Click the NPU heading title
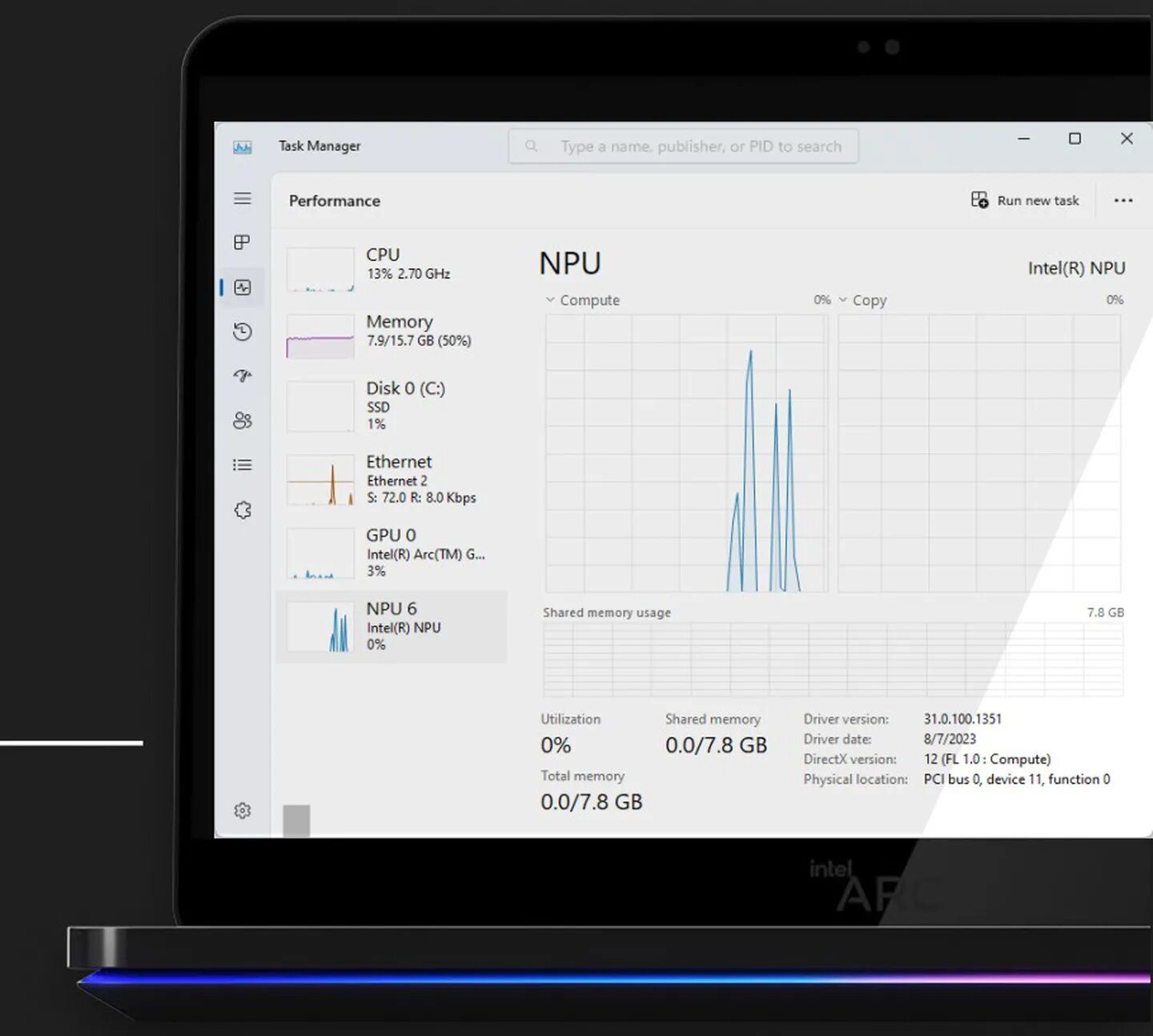 click(x=570, y=263)
